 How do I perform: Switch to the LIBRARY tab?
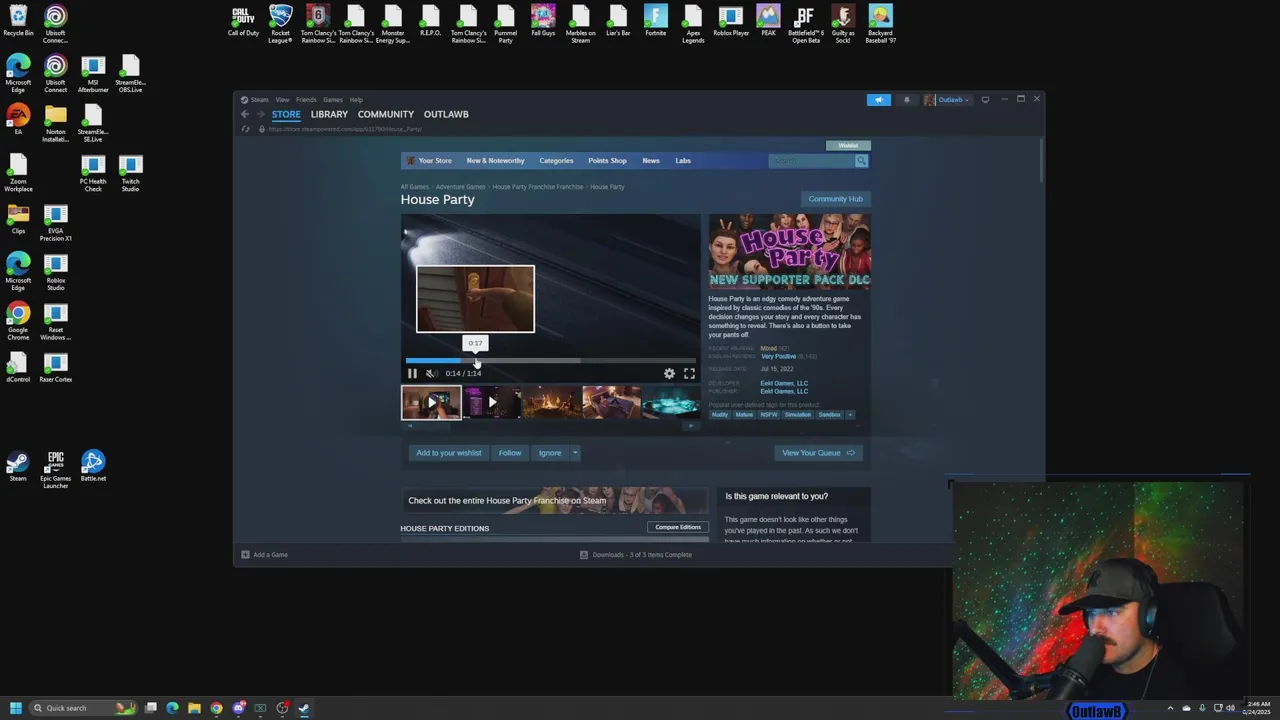[329, 114]
